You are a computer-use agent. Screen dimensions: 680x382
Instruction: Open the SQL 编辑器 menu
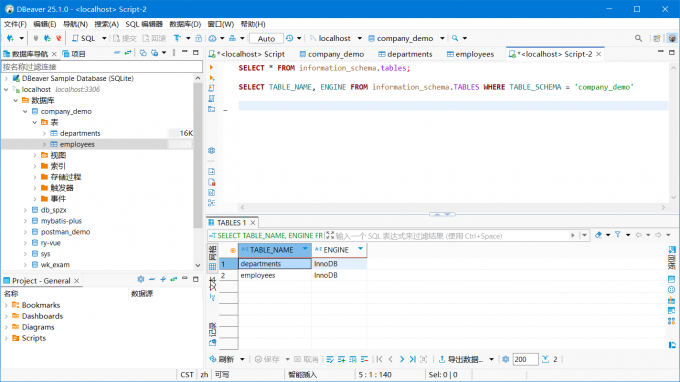click(x=144, y=24)
